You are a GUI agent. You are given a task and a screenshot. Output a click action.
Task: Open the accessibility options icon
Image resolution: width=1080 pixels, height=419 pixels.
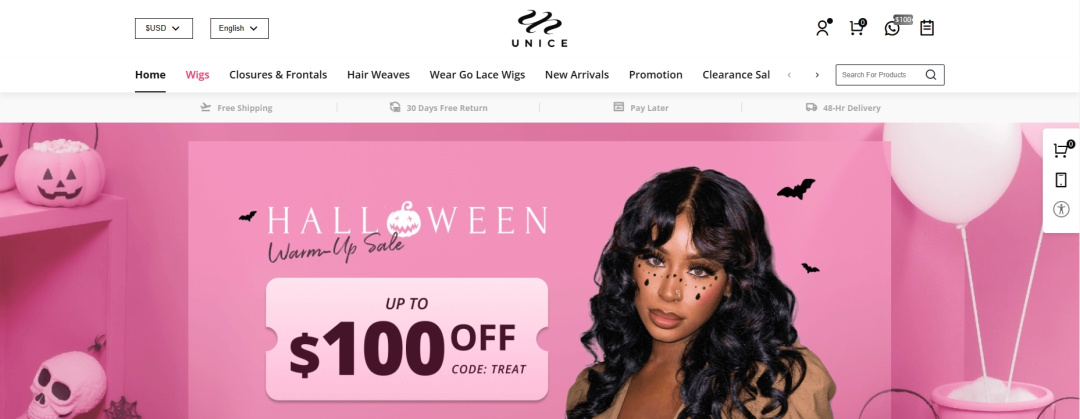1061,210
